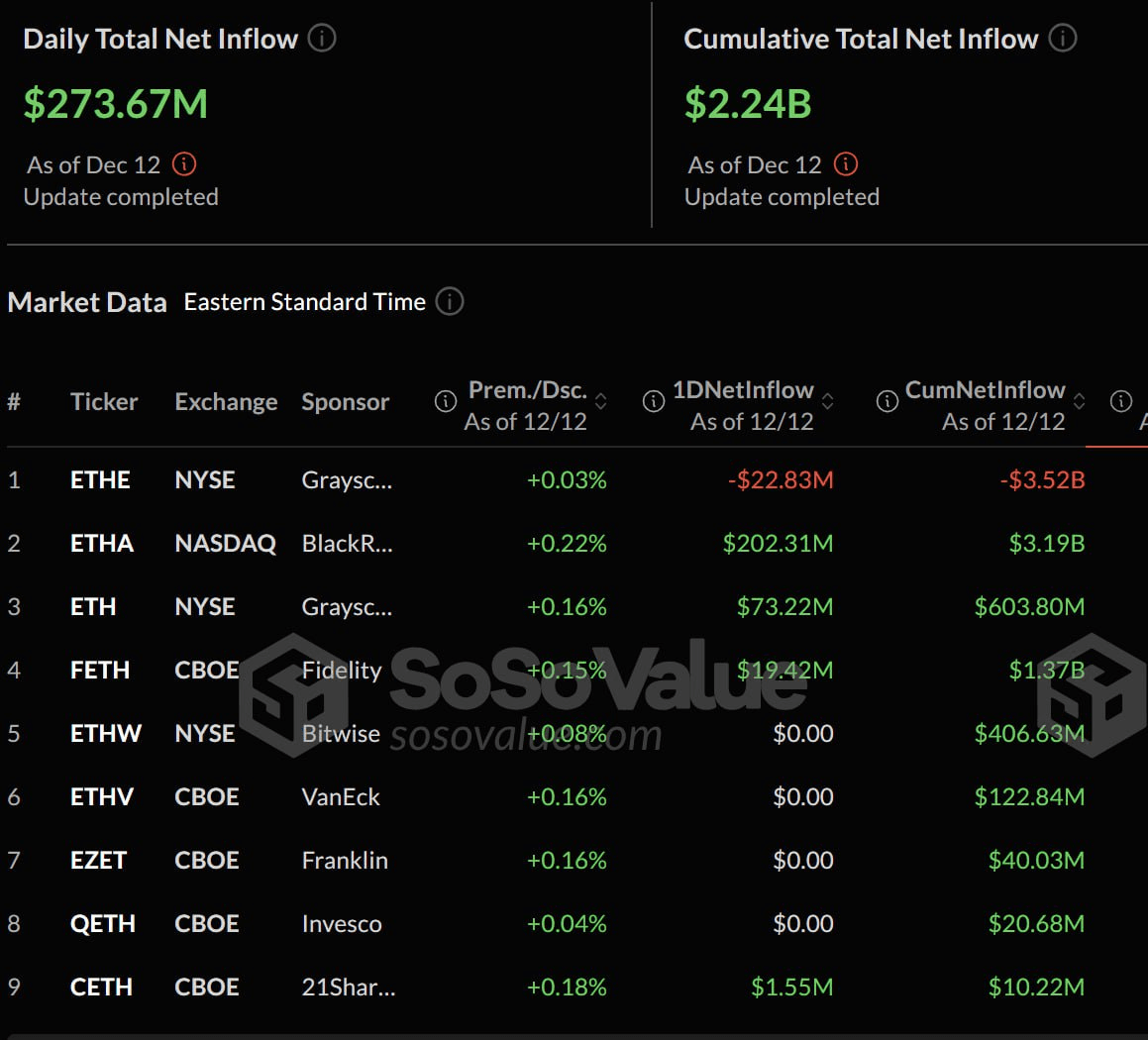1148x1040 pixels.
Task: Click the Sponsor column header
Action: (345, 402)
